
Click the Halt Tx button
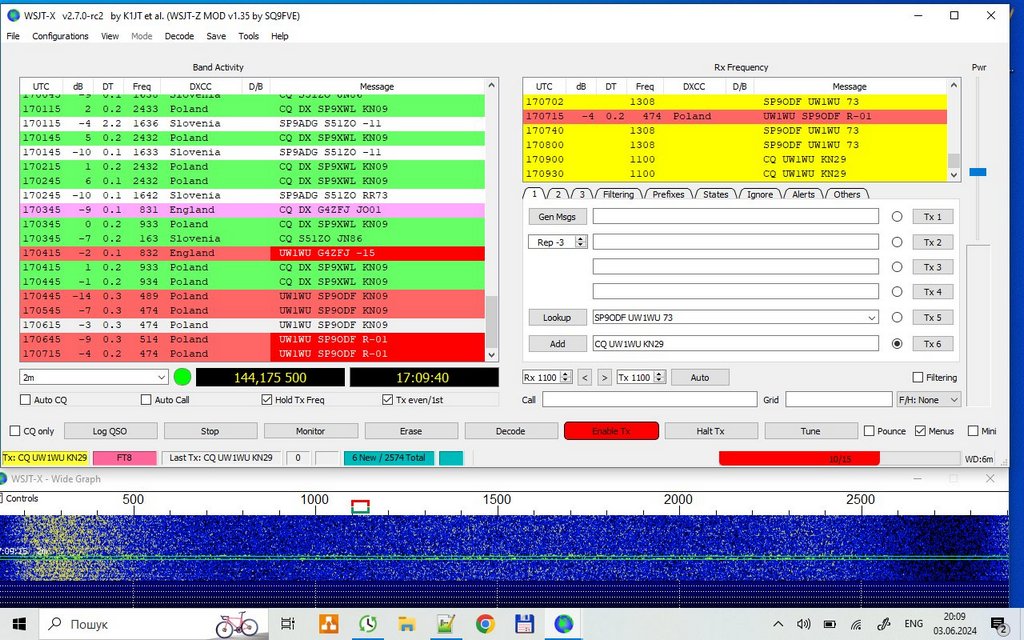tap(710, 431)
